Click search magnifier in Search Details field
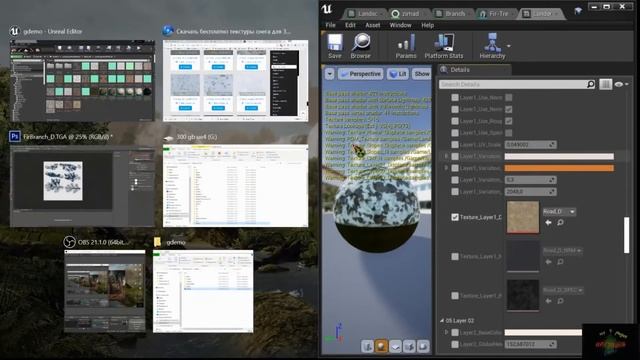The height and width of the screenshot is (360, 640). 590,84
